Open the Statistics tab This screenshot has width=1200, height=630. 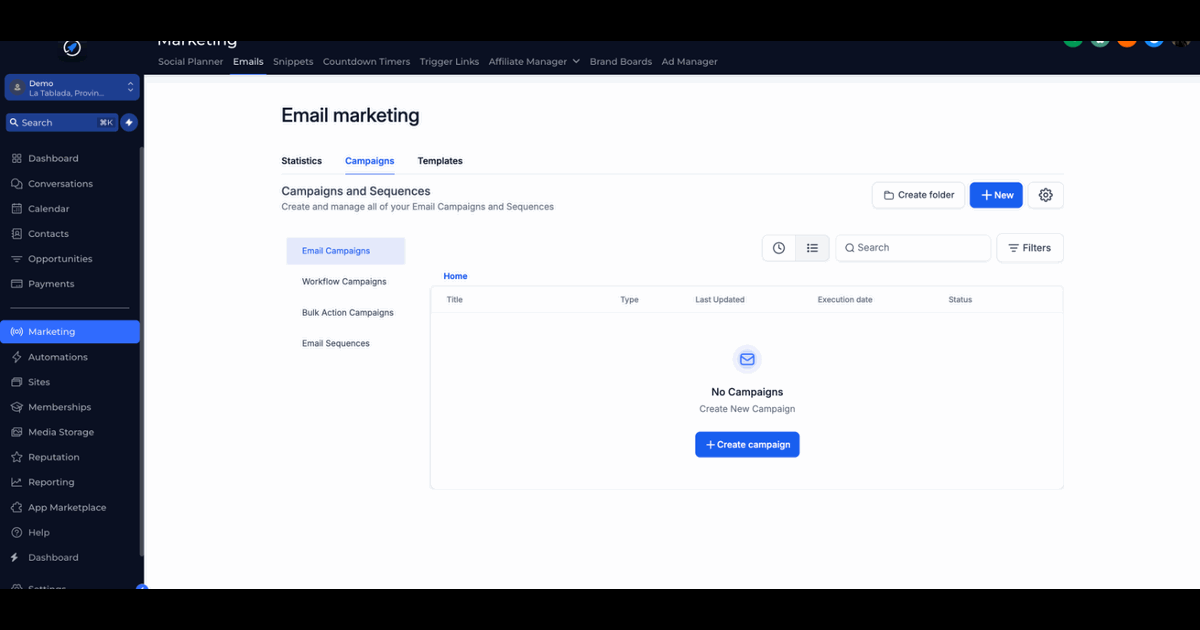pos(302,161)
